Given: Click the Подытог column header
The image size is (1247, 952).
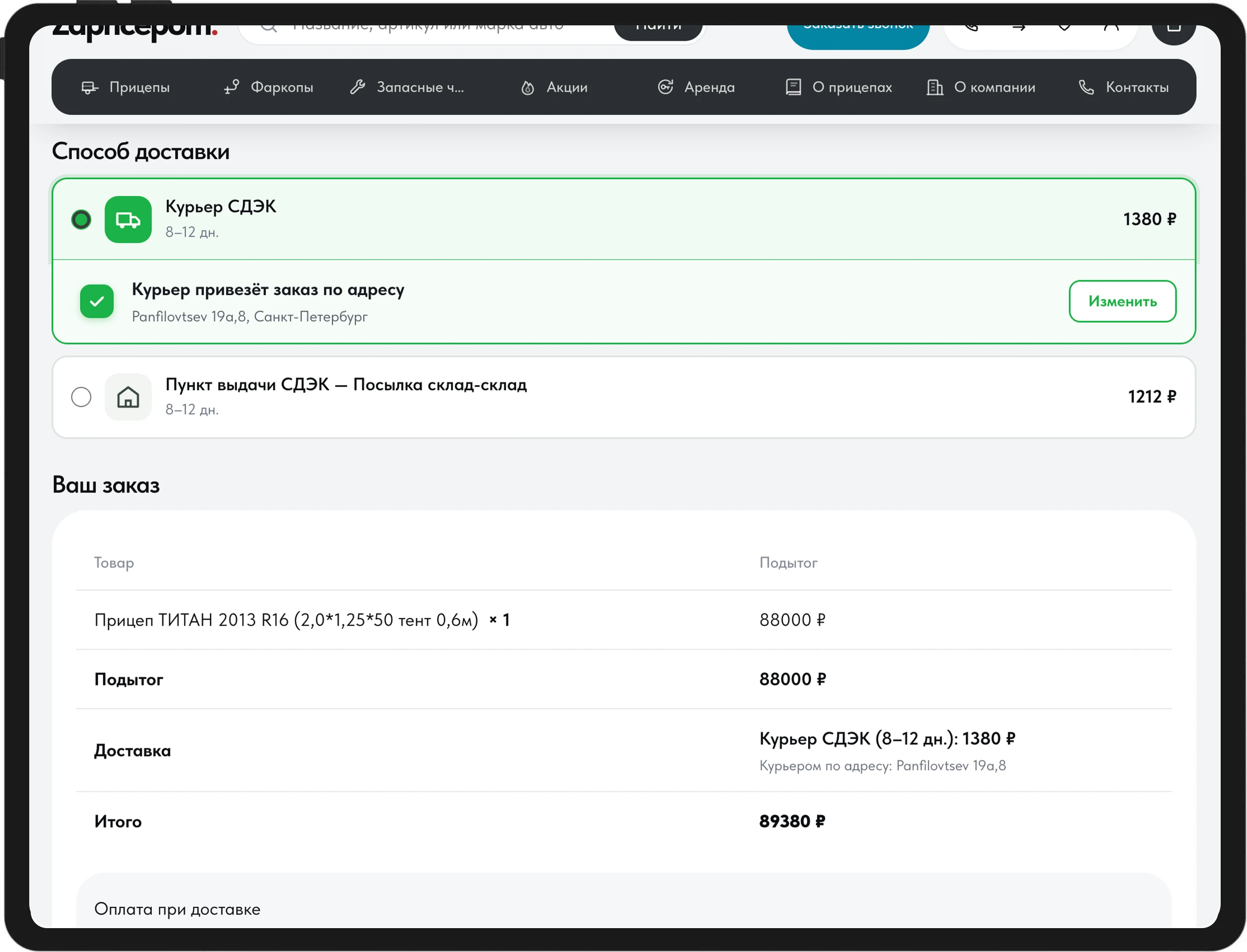Looking at the screenshot, I should pos(788,563).
